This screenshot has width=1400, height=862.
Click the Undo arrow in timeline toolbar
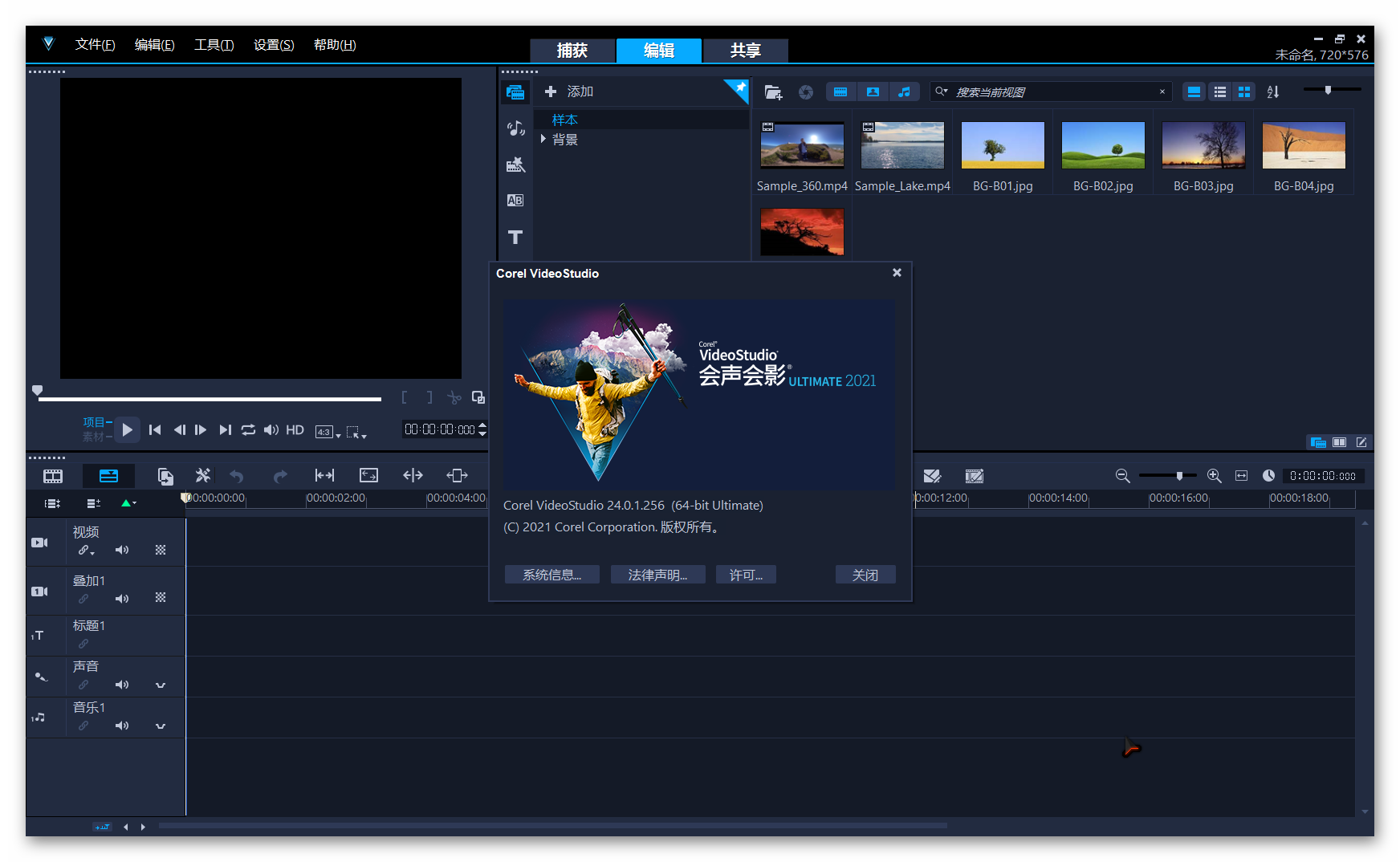tap(236, 476)
